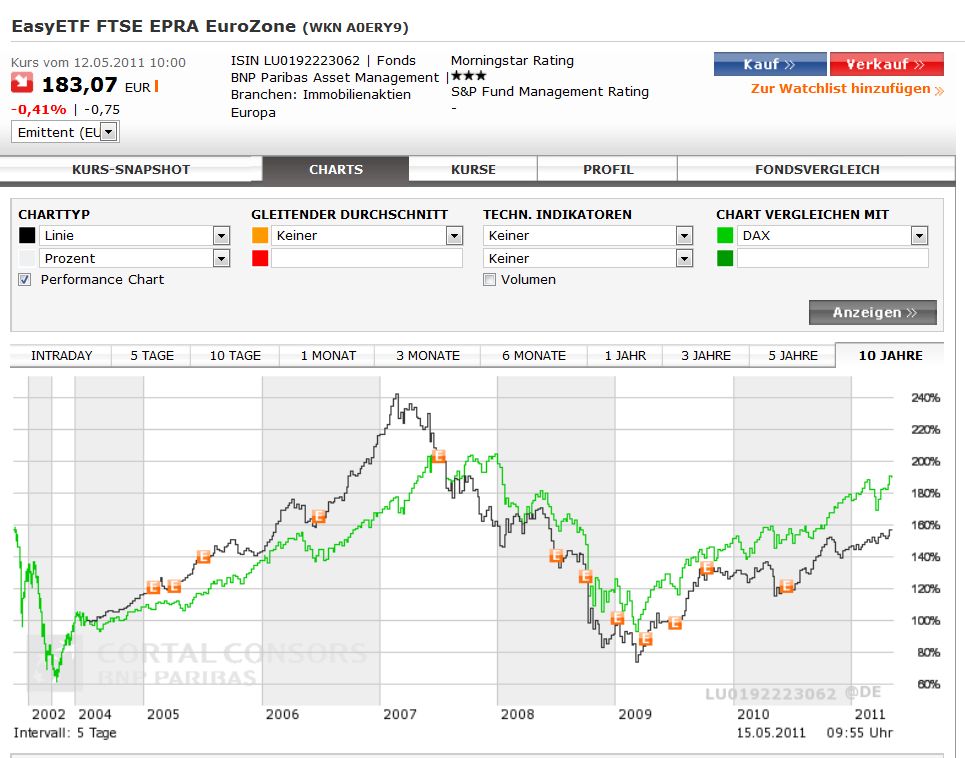
Task: Select the 10 JAHRE time range
Action: coord(890,356)
